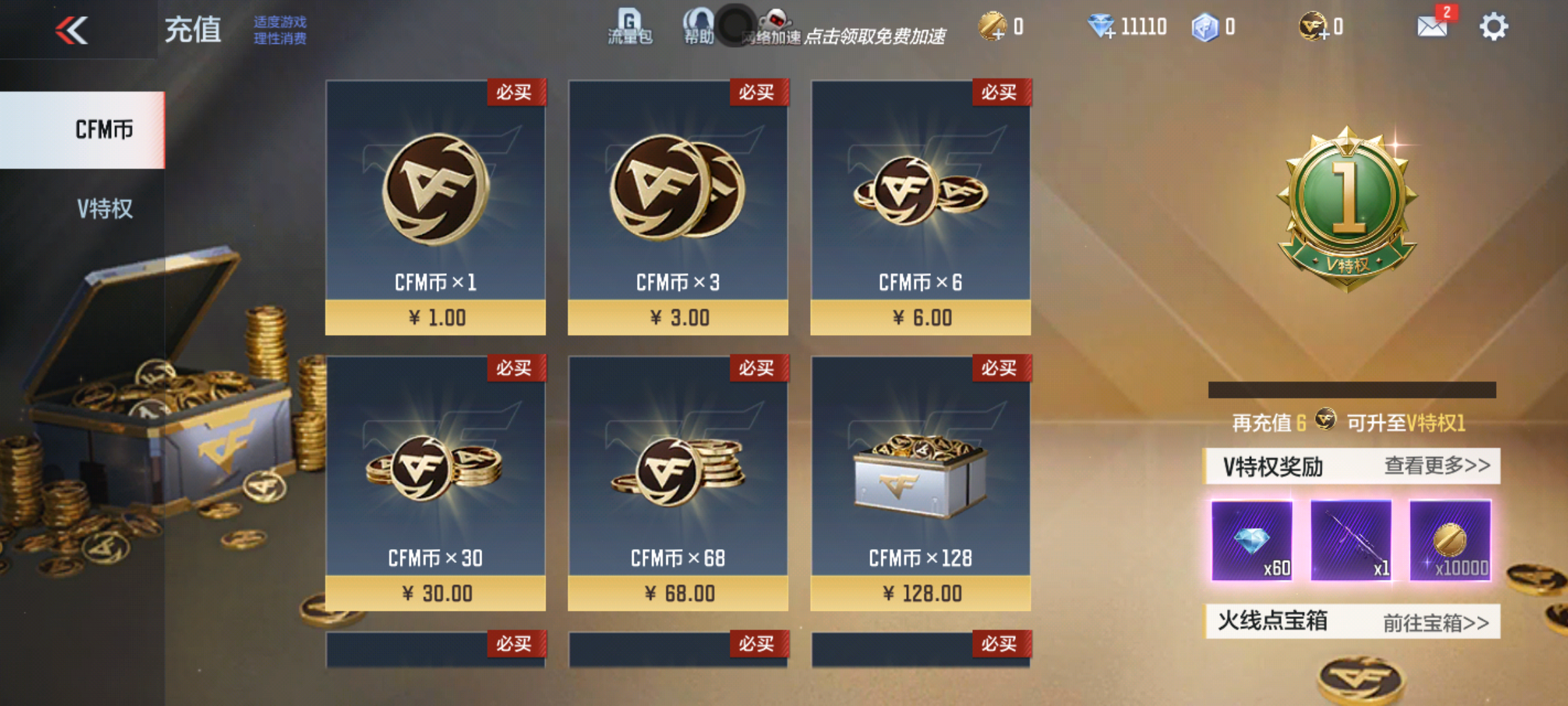The width and height of the screenshot is (1568, 706).
Task: Switch to the CFM币 tab
Action: 82,130
